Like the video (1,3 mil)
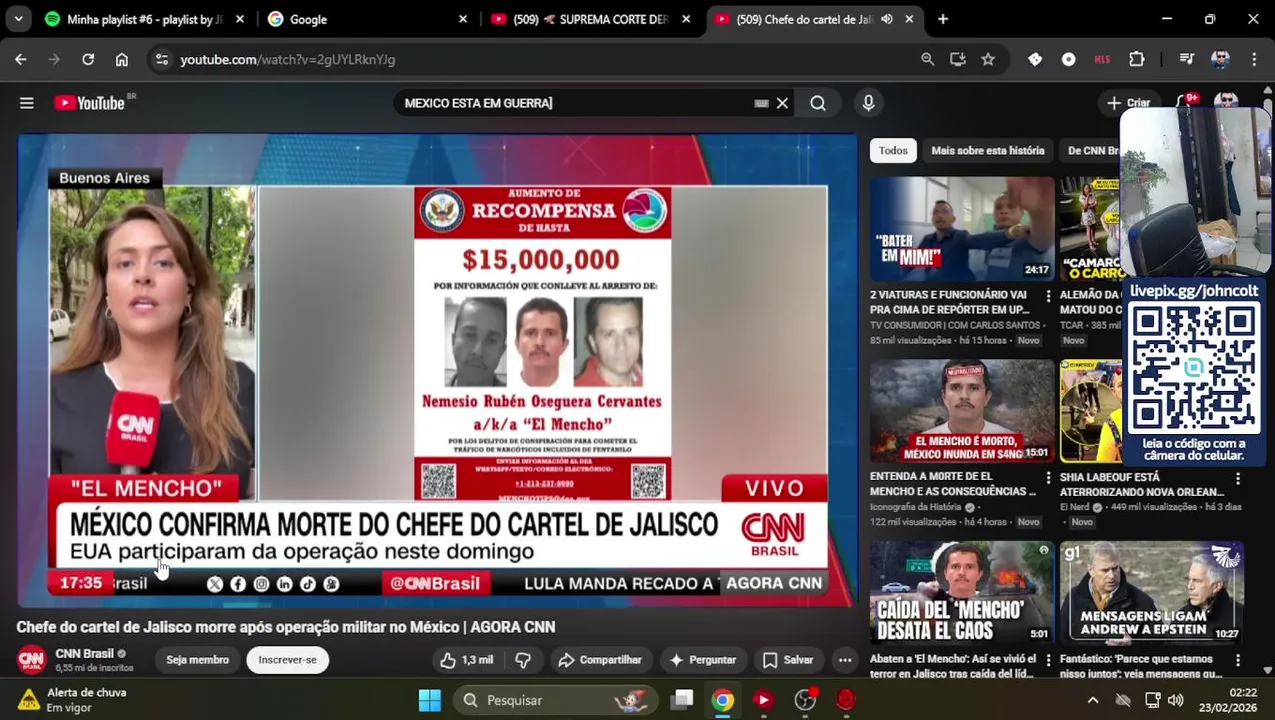The width and height of the screenshot is (1275, 720). (x=466, y=660)
